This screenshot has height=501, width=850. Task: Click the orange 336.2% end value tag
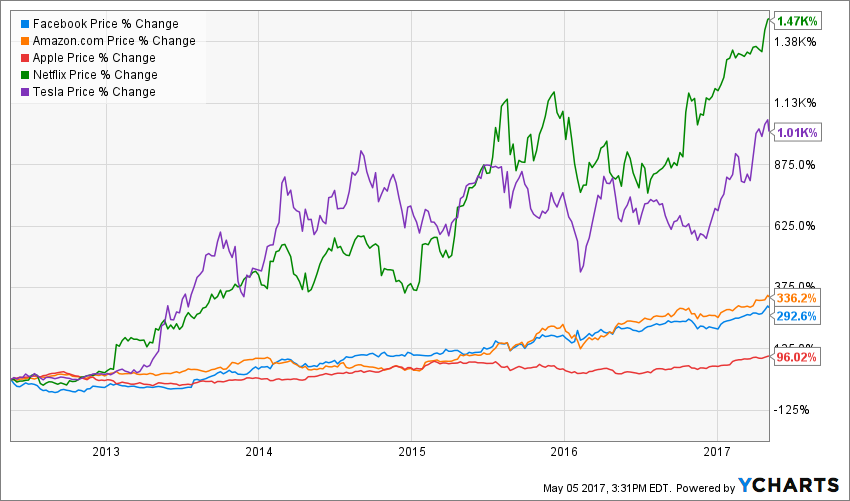(797, 298)
